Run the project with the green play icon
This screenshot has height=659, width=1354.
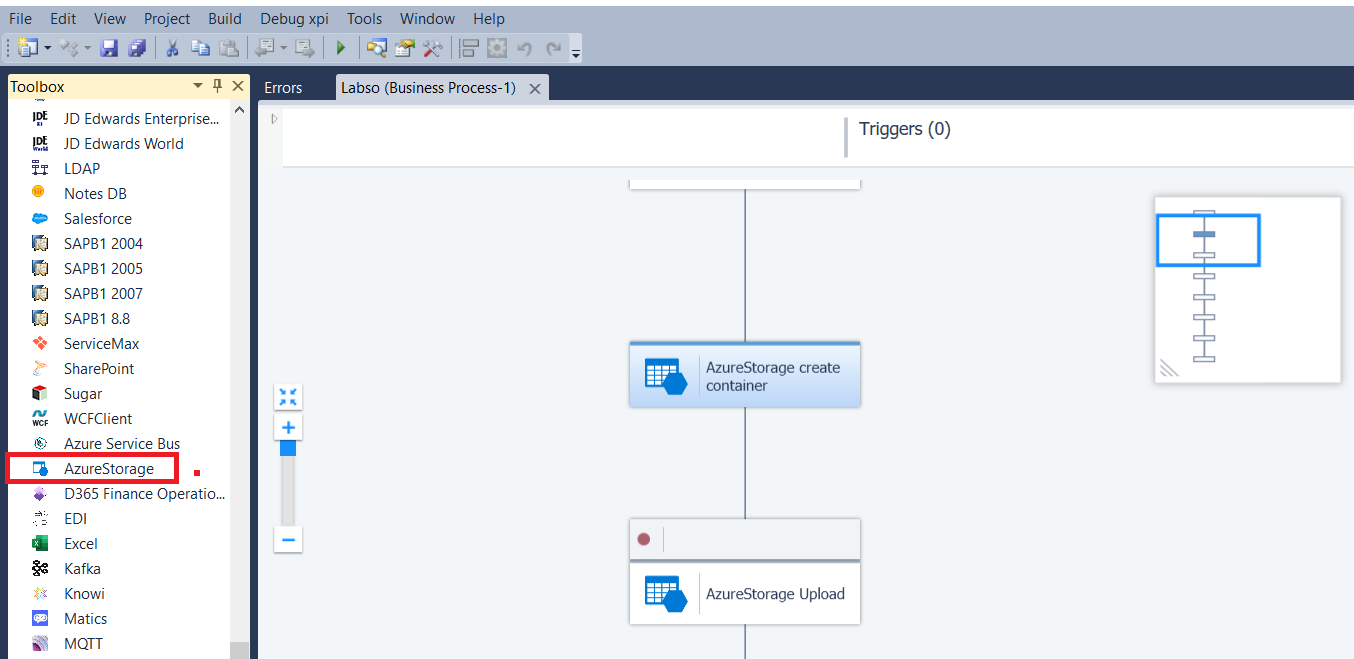(x=341, y=47)
